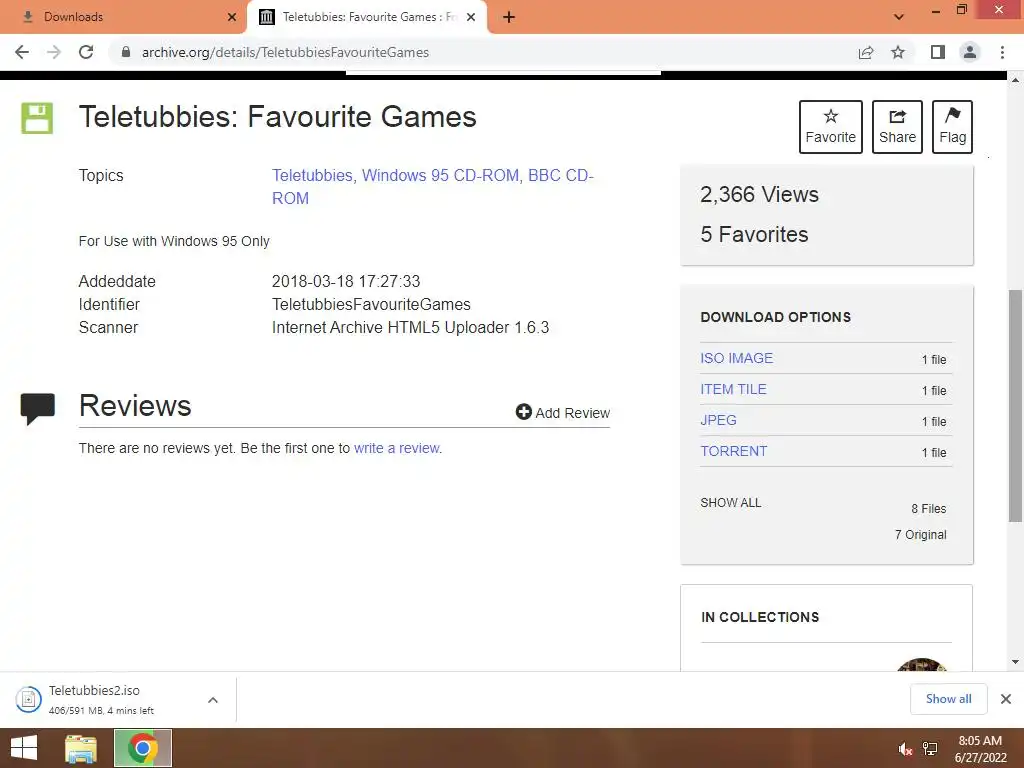Download the ISO IMAGE option

[737, 359]
